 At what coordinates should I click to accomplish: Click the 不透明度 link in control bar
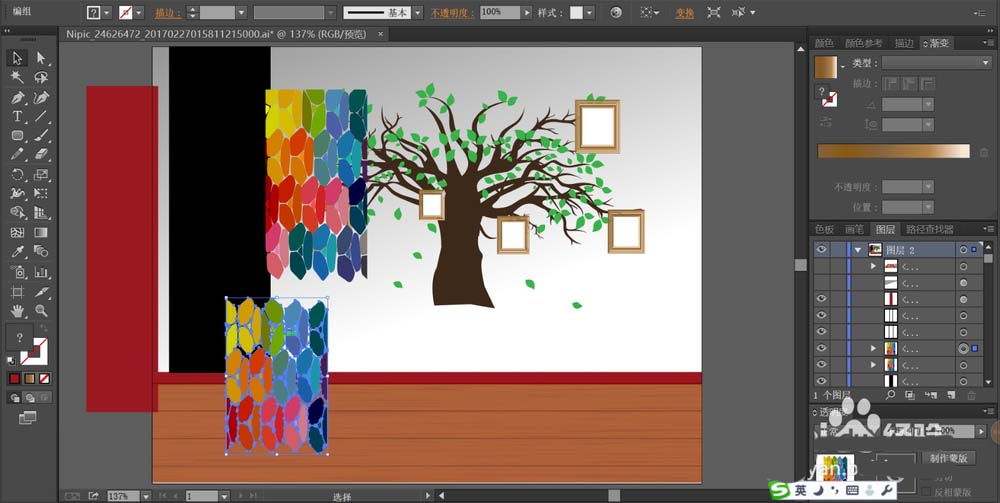click(x=452, y=13)
